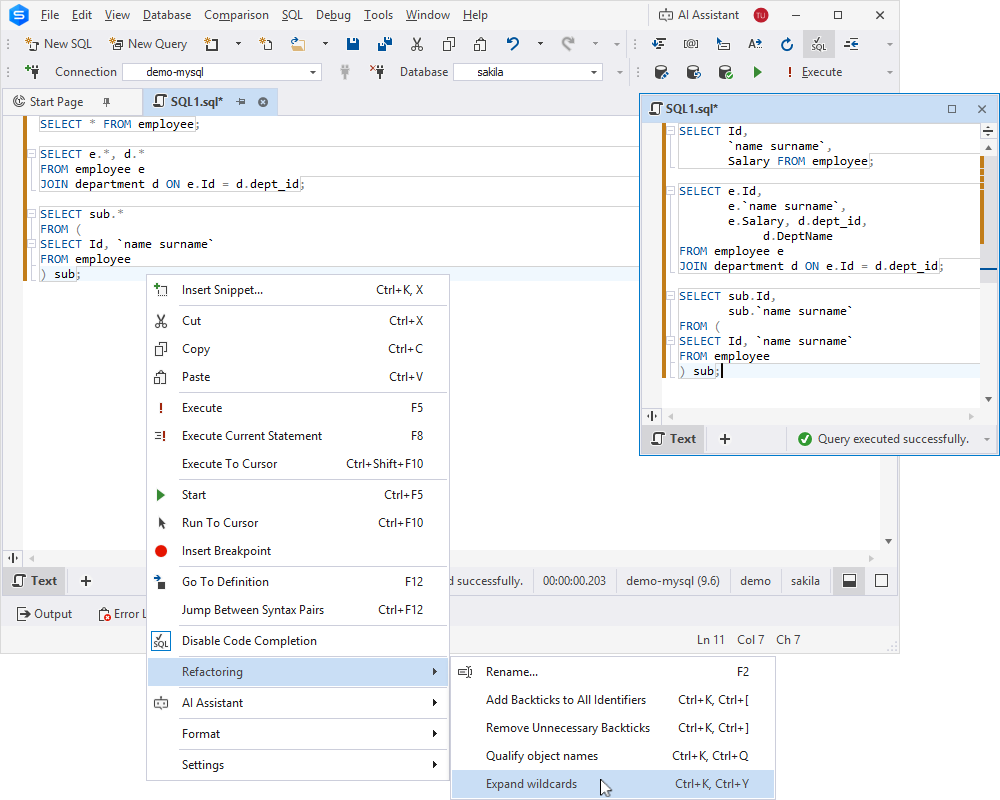Click the Execute button in the toolbar
Screen dimensions: 1000x800
pyautogui.click(x=814, y=72)
